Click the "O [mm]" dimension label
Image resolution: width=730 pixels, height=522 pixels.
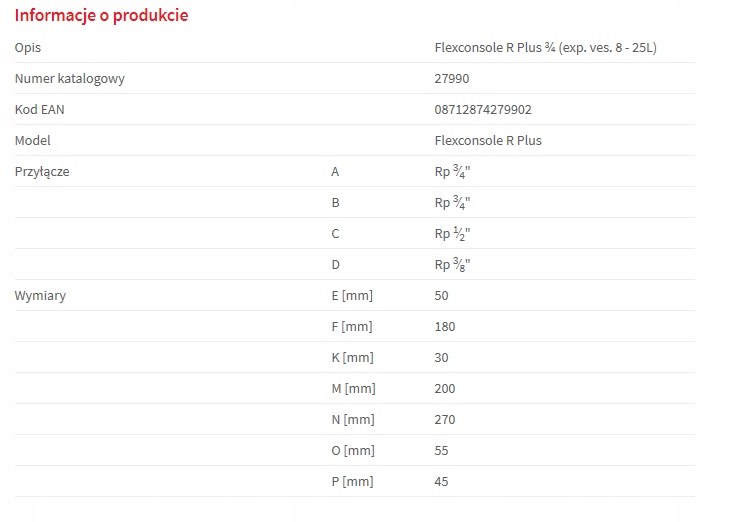352,451
